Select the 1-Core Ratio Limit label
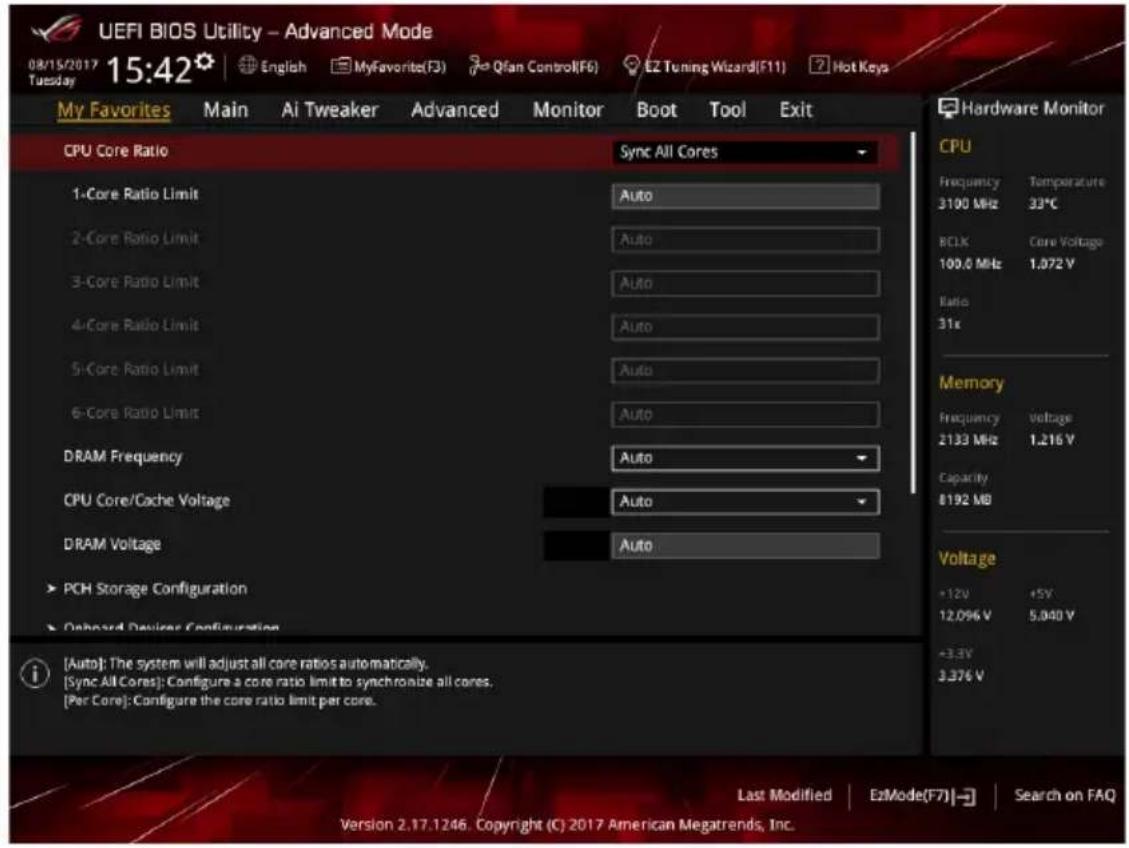 coord(135,194)
